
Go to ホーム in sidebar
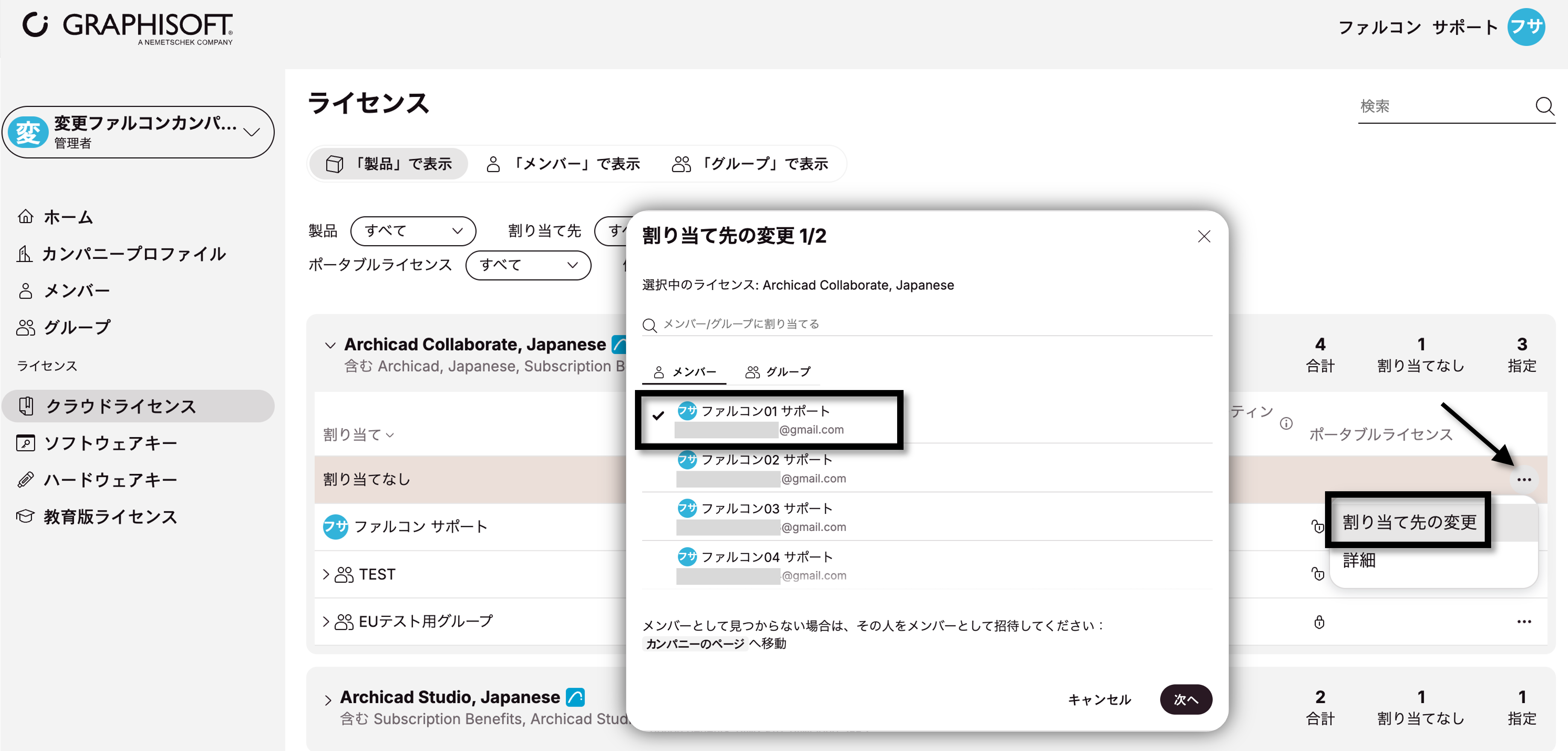pyautogui.click(x=56, y=217)
